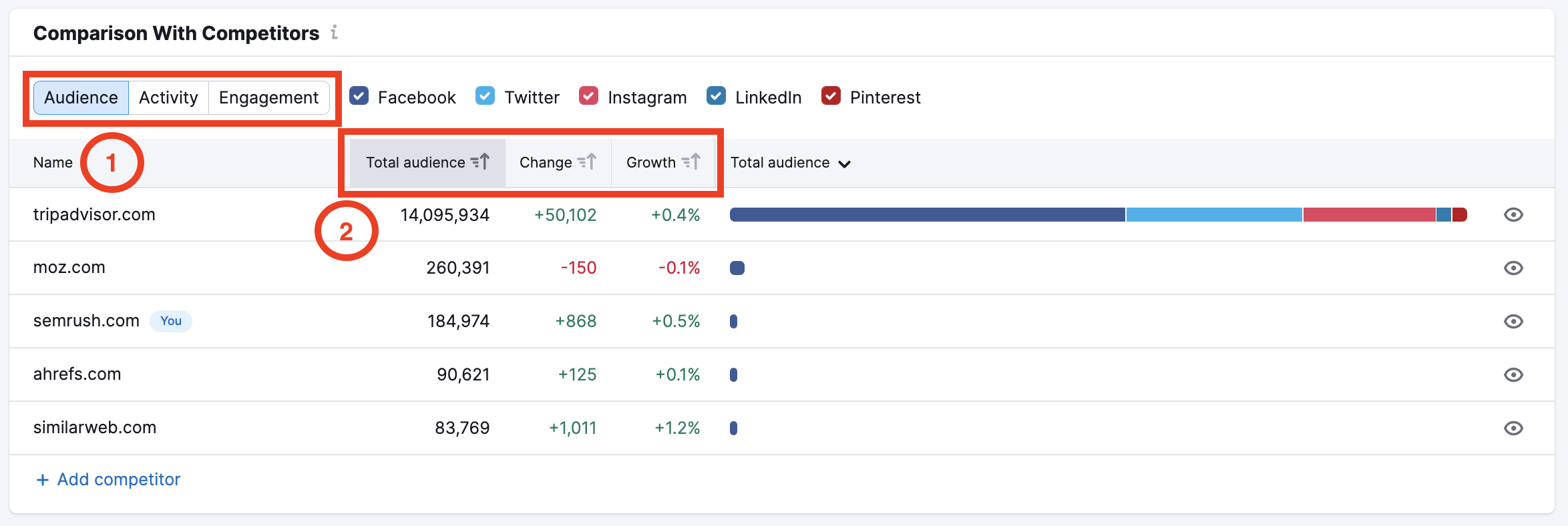Screen dimensions: 1568x526
Task: Click the +0.4% growth value
Action: click(676, 215)
